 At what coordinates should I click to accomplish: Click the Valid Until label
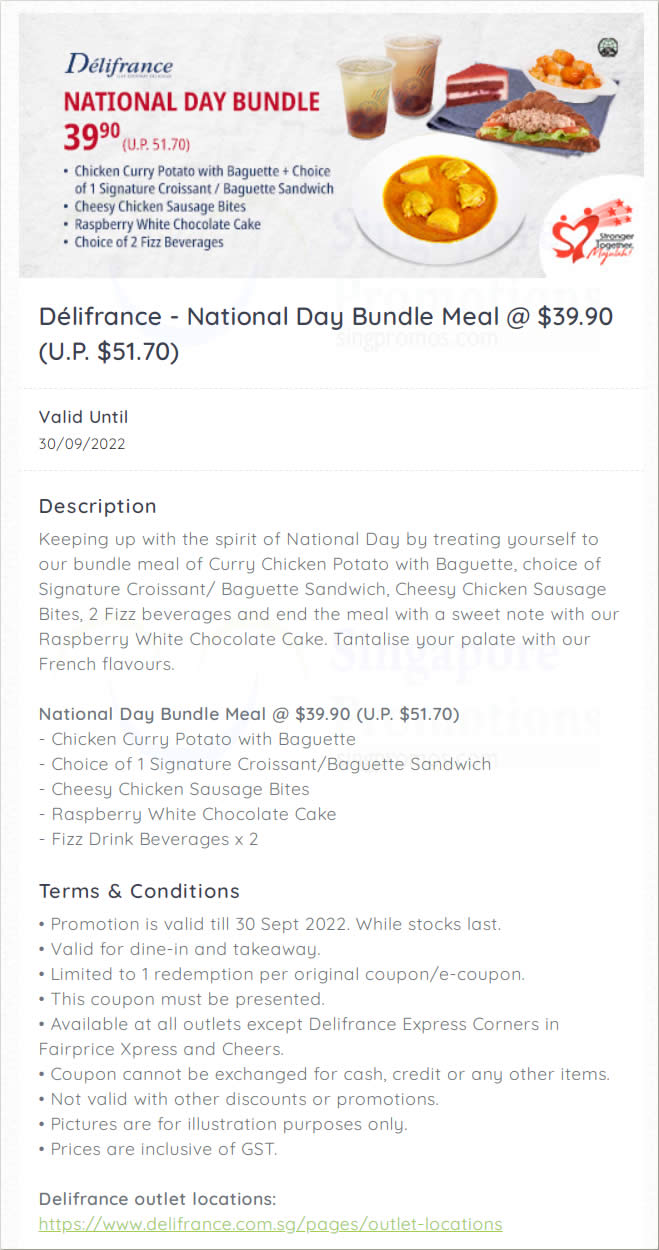click(x=83, y=417)
